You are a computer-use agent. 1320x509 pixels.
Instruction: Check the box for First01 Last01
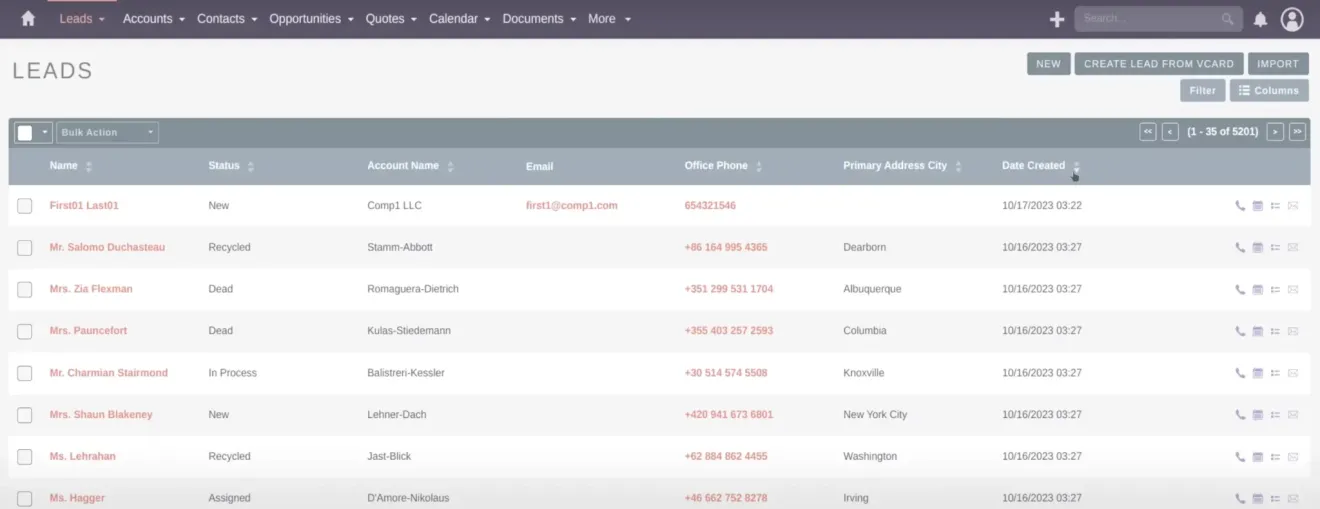click(25, 206)
